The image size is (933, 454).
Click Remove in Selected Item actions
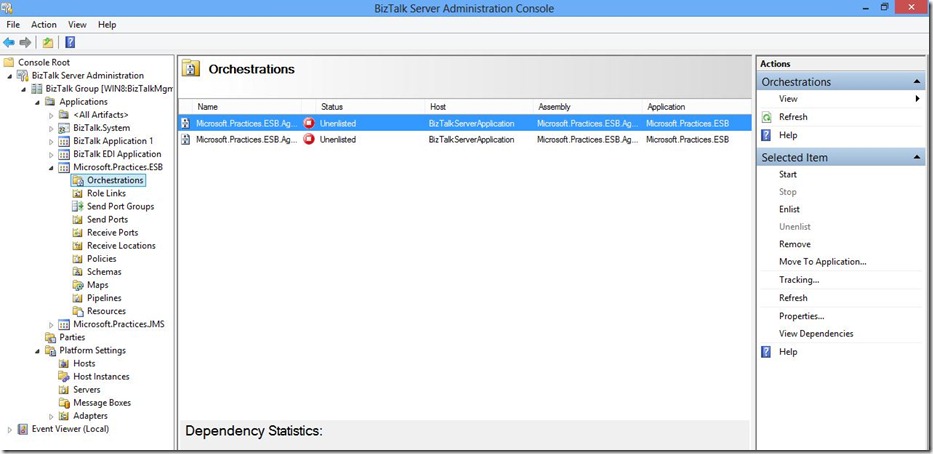pyautogui.click(x=795, y=244)
